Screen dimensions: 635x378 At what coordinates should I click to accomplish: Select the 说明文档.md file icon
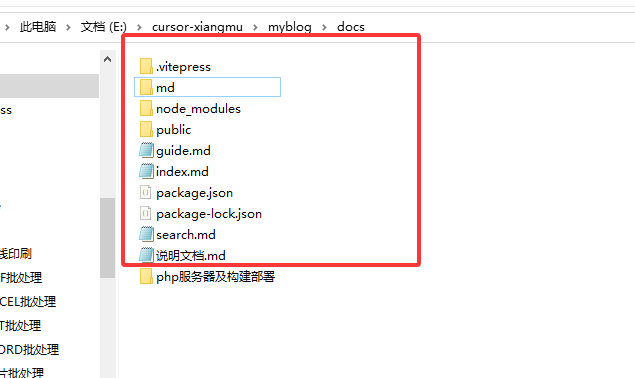[x=146, y=256]
